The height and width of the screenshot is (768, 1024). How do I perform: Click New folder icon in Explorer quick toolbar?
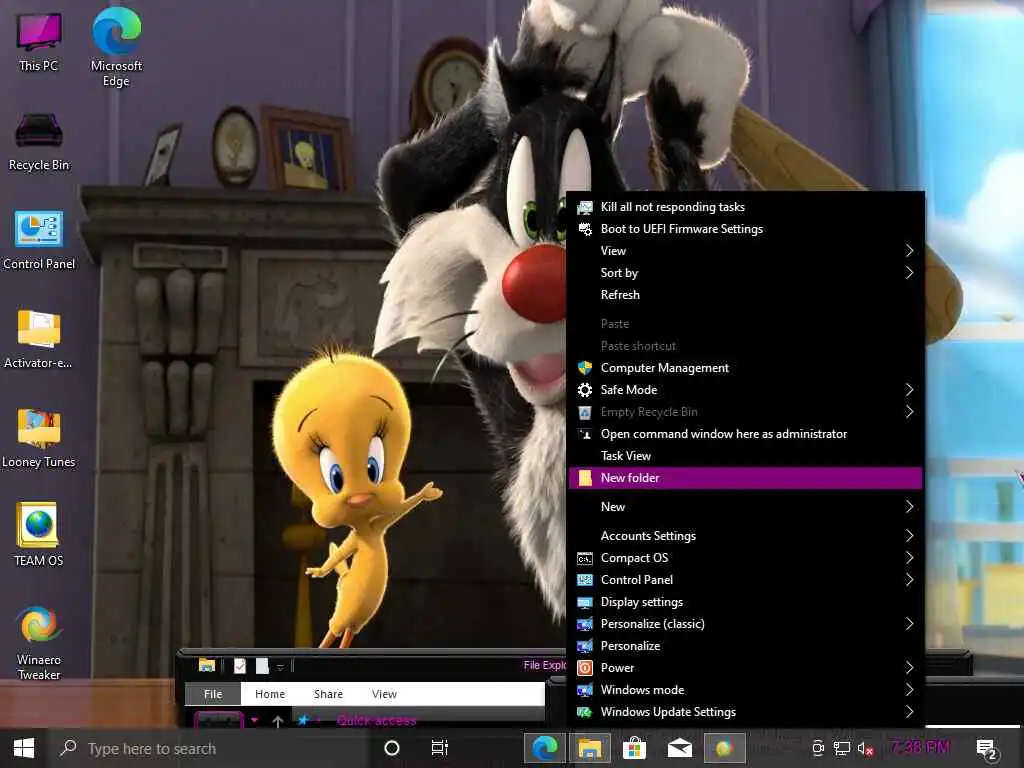tap(262, 666)
